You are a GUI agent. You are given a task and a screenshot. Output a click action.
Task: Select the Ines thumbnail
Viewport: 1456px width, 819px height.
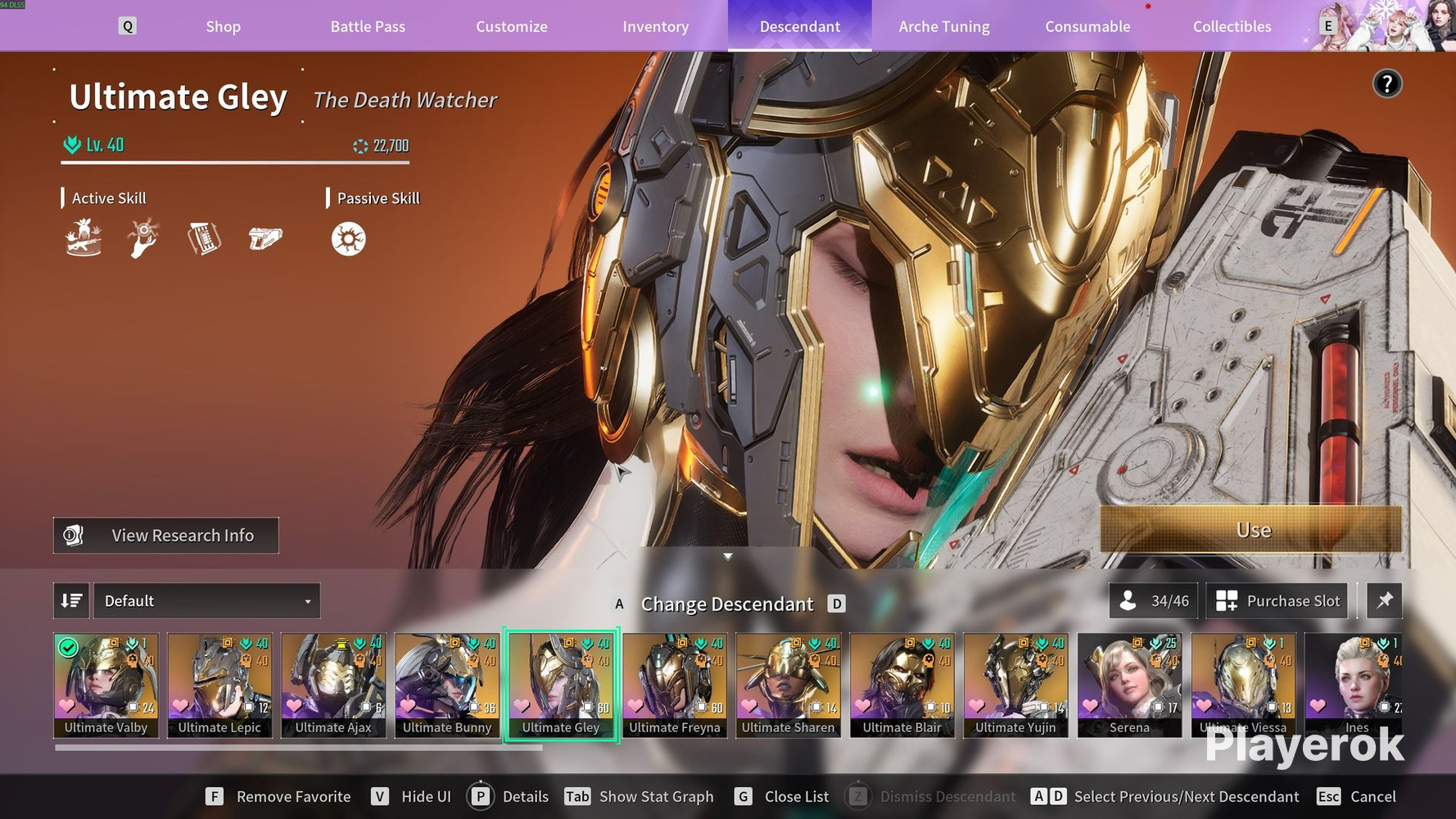pos(1354,686)
